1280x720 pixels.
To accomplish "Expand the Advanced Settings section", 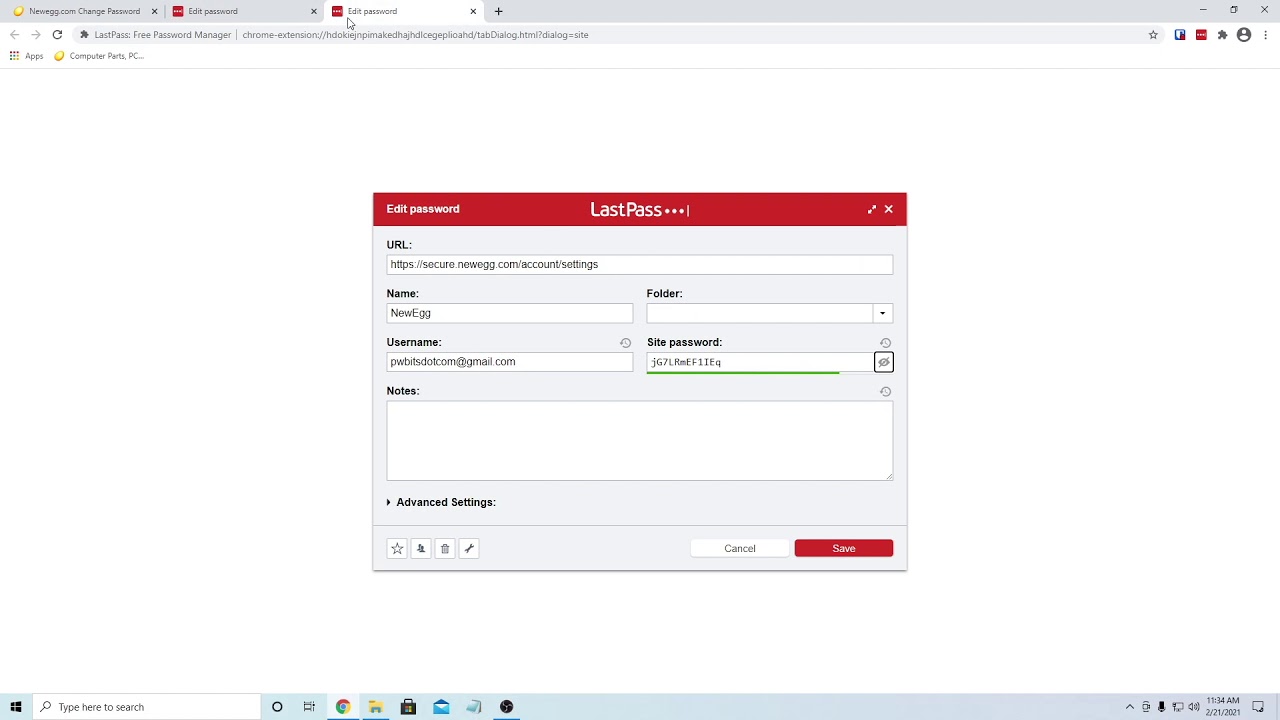I will pos(441,502).
